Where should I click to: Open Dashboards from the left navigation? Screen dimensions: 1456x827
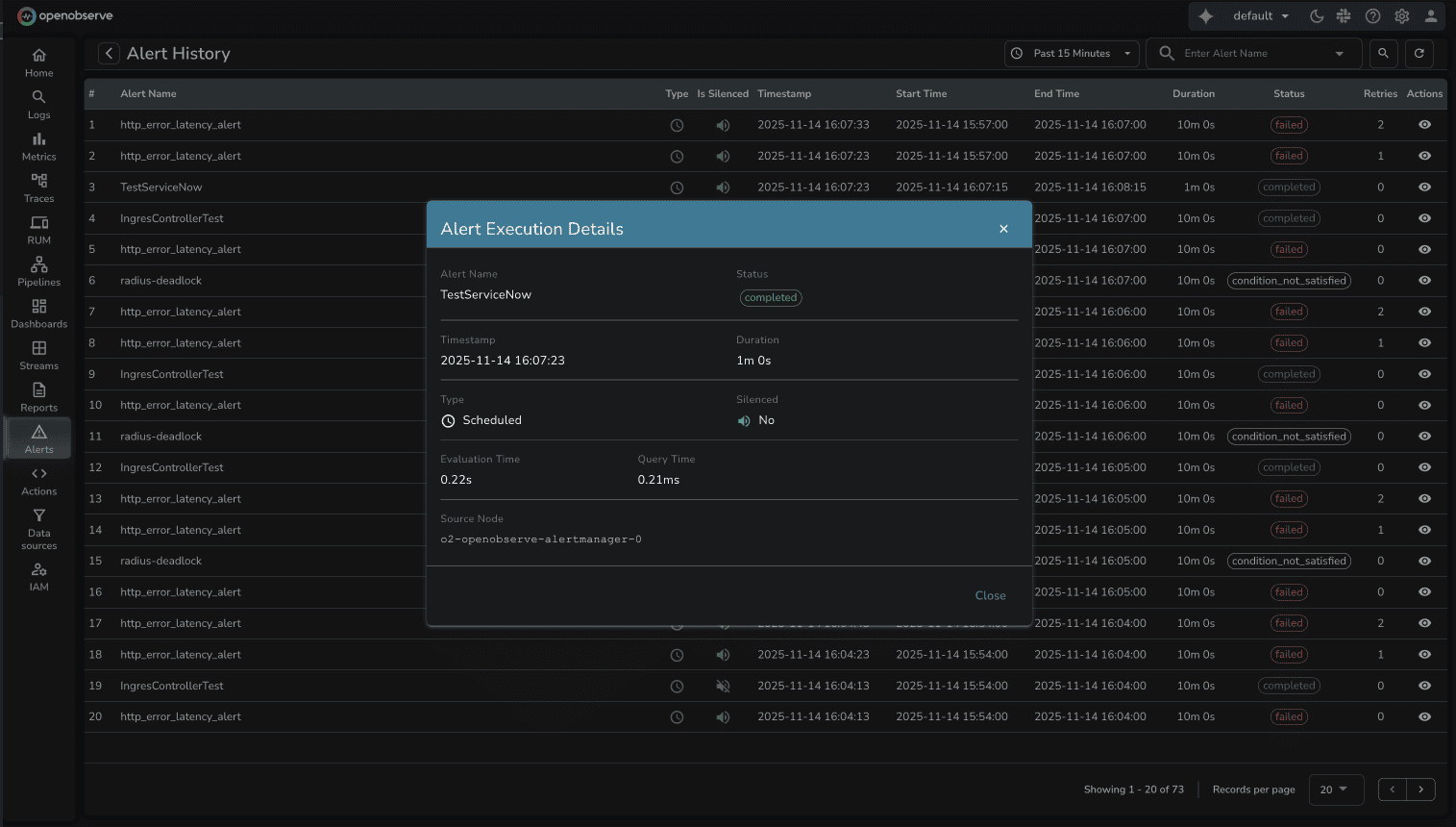[38, 311]
